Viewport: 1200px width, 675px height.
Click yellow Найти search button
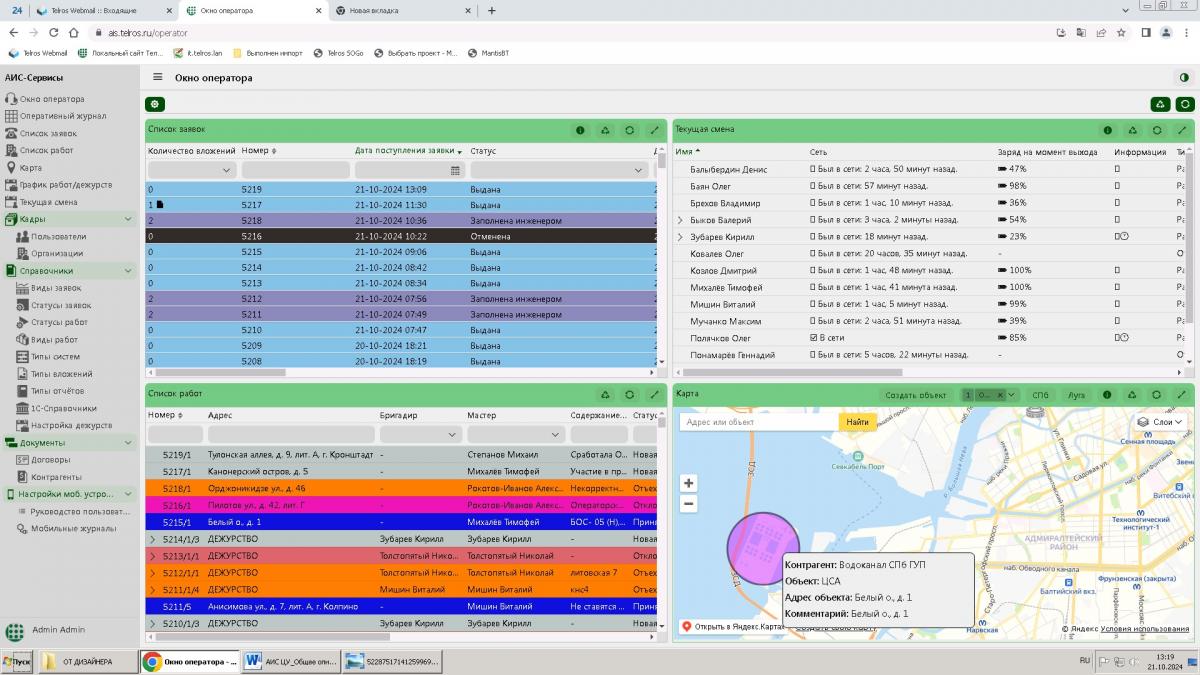(x=857, y=422)
